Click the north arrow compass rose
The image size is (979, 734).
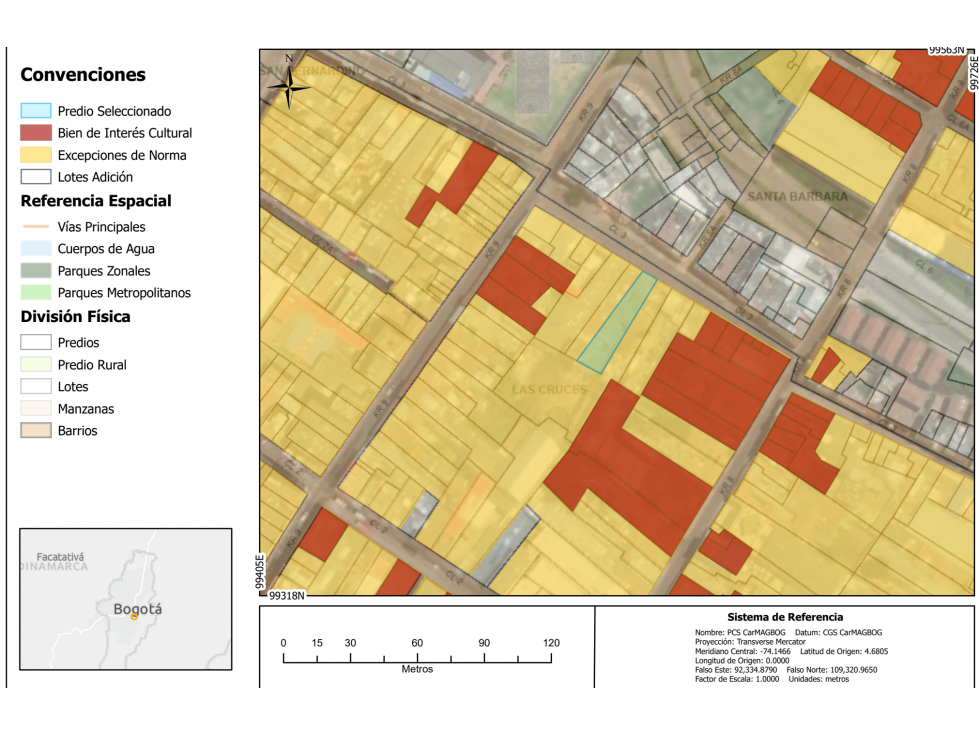tap(289, 86)
